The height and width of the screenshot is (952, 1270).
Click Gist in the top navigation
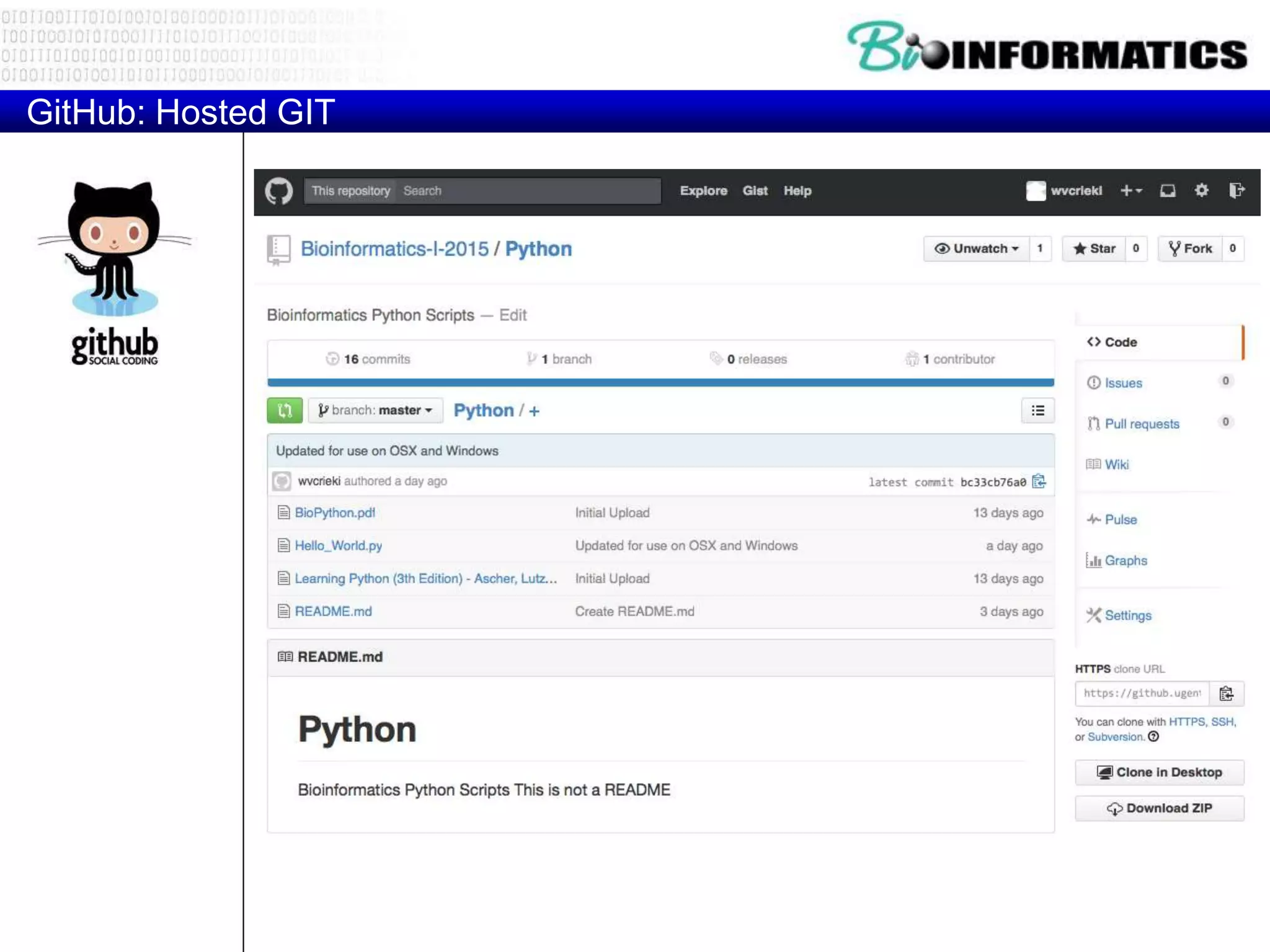755,191
